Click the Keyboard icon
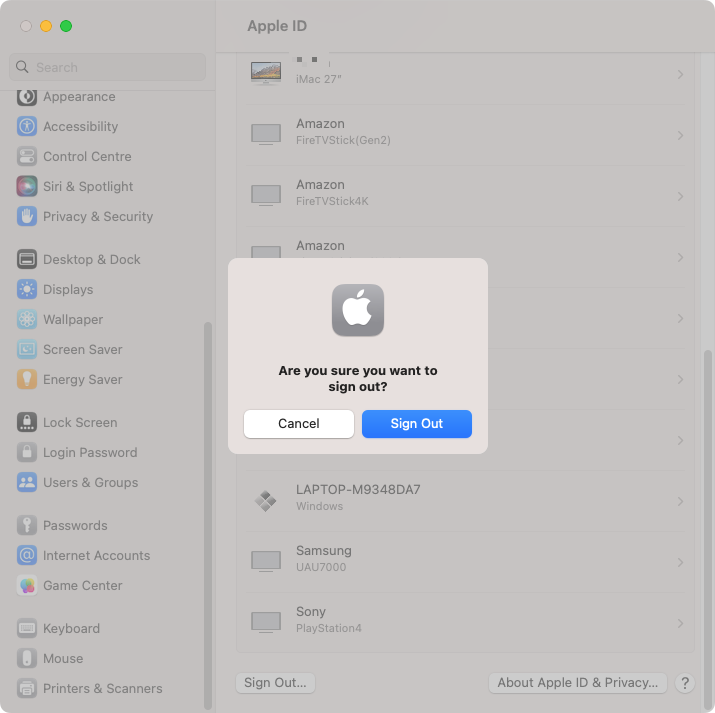715x713 pixels. point(27,628)
